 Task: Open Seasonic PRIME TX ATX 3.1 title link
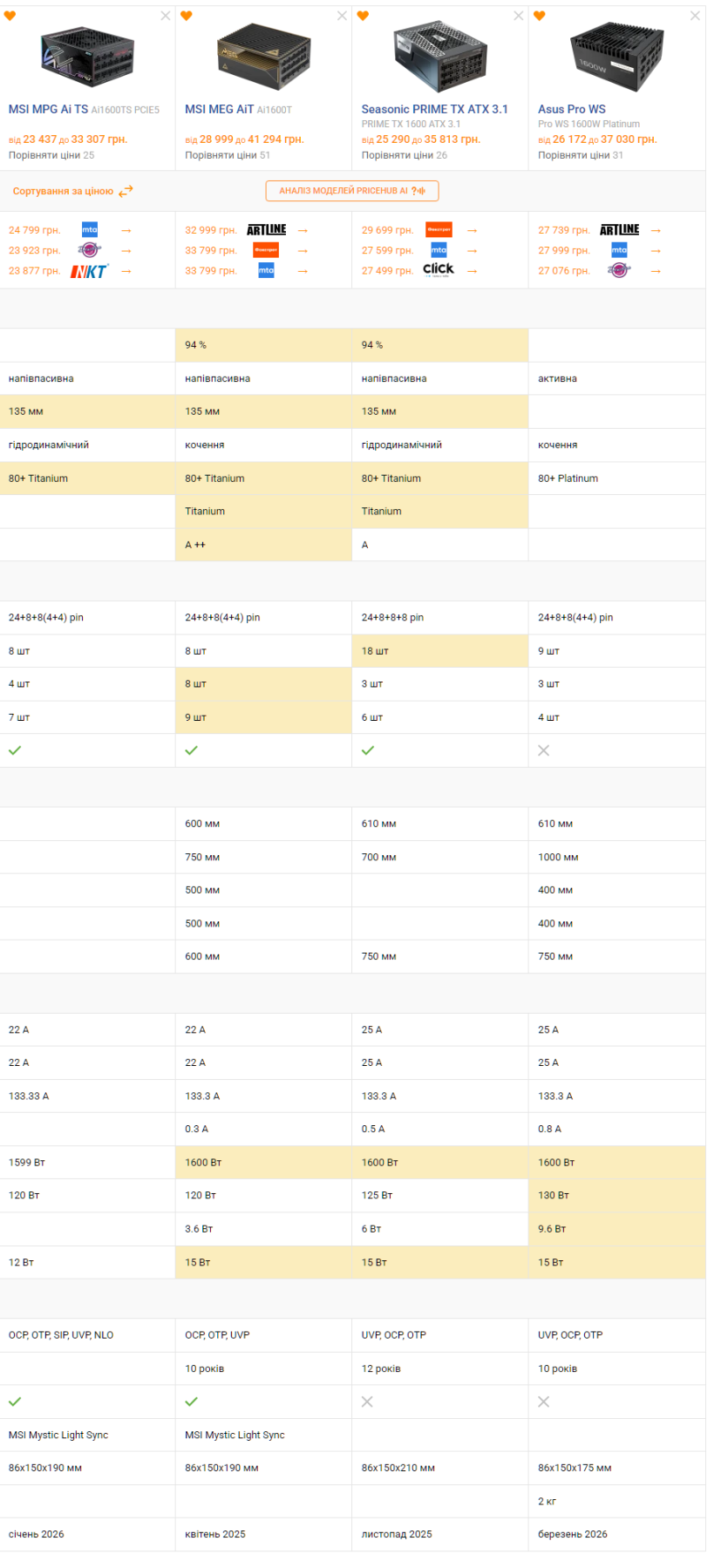click(434, 109)
